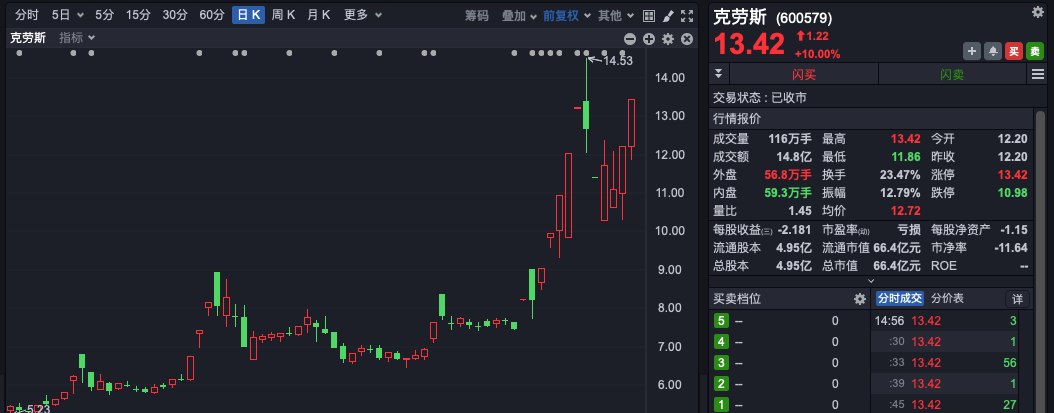Screen dimensions: 1054x413
Task: Click the right panel vertical scrollbar
Action: 1041,261
